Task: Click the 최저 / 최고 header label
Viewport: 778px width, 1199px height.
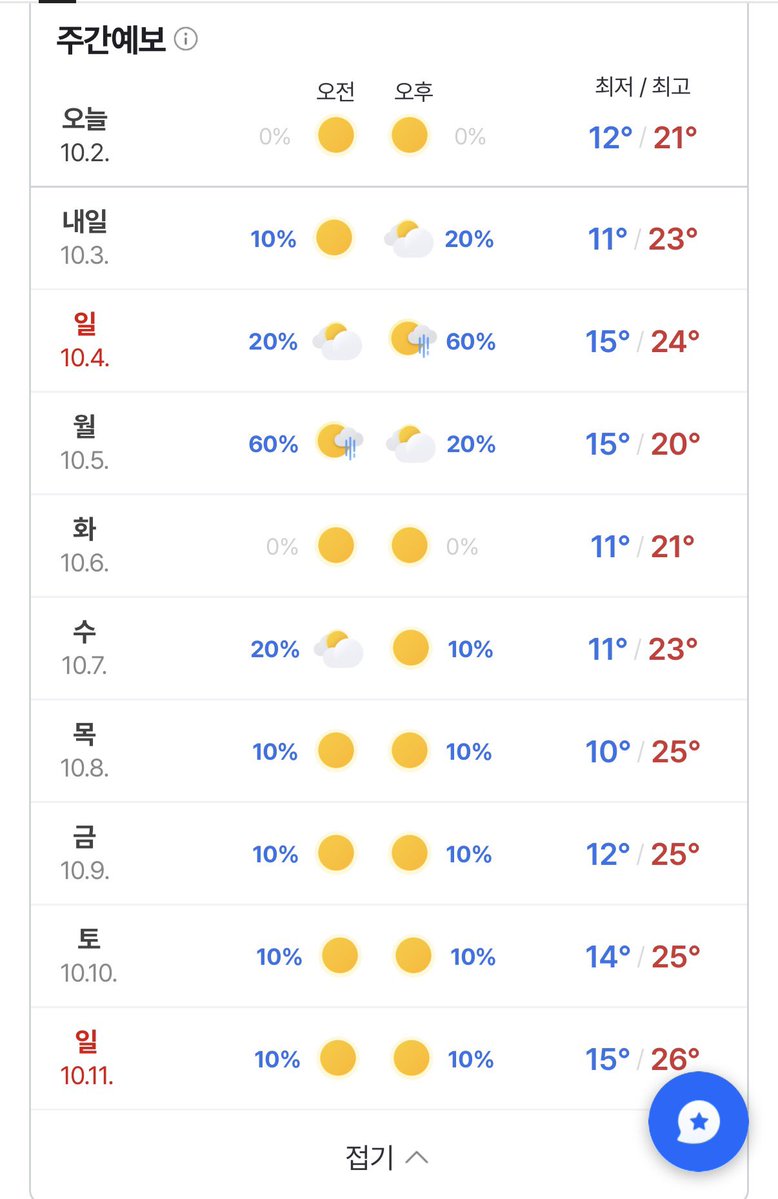Action: coord(643,86)
